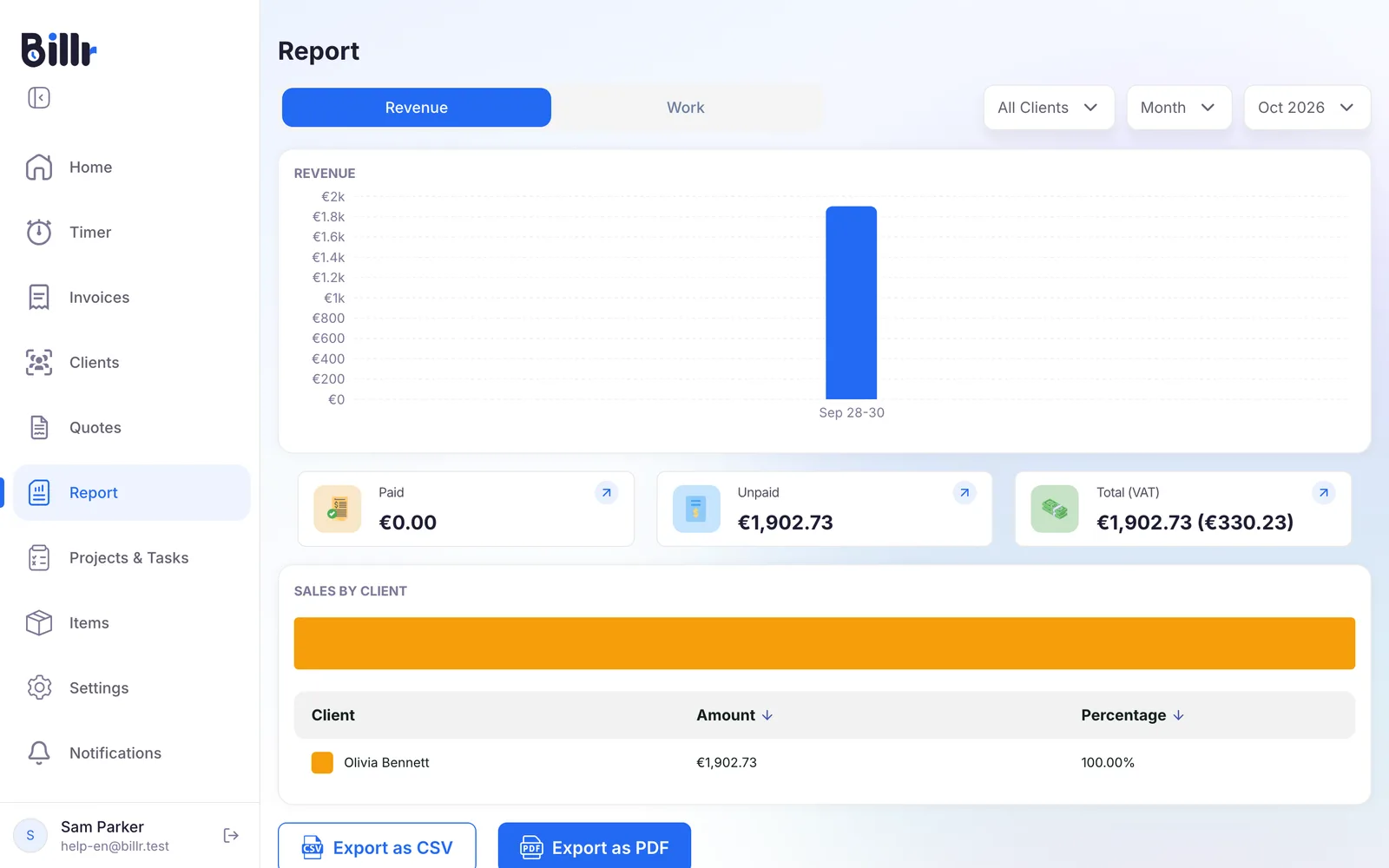Expand the All Clients dropdown
Screen dimensions: 1389x868
[x=1049, y=108]
